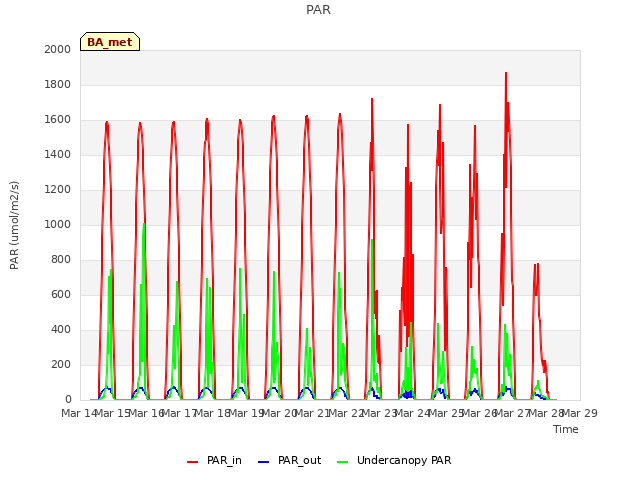The width and height of the screenshot is (640, 480).
Task: Click the 0 y-axis label
Action: tap(68, 400)
